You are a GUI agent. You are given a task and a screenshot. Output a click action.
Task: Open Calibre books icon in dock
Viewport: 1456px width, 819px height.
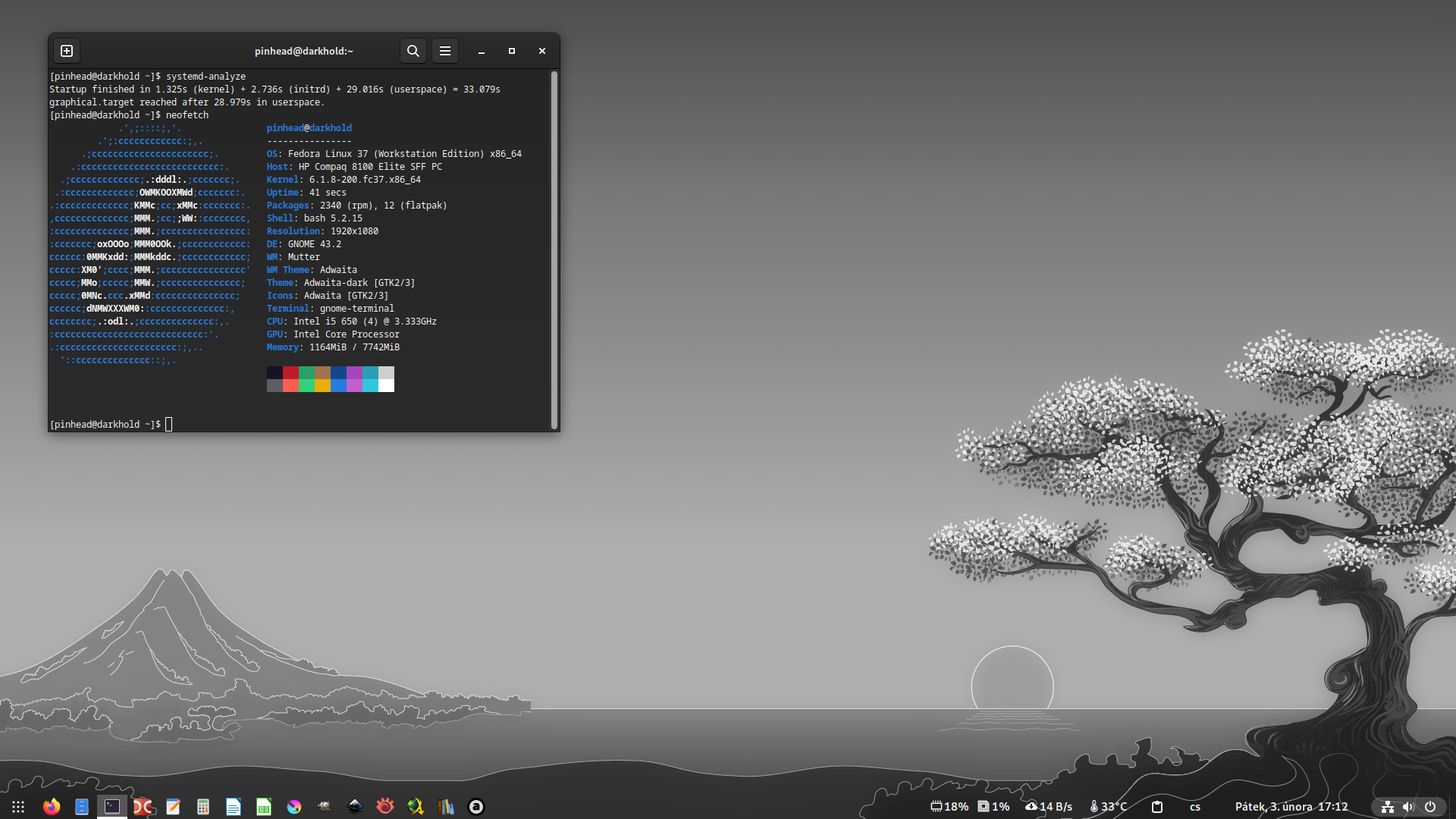(446, 807)
